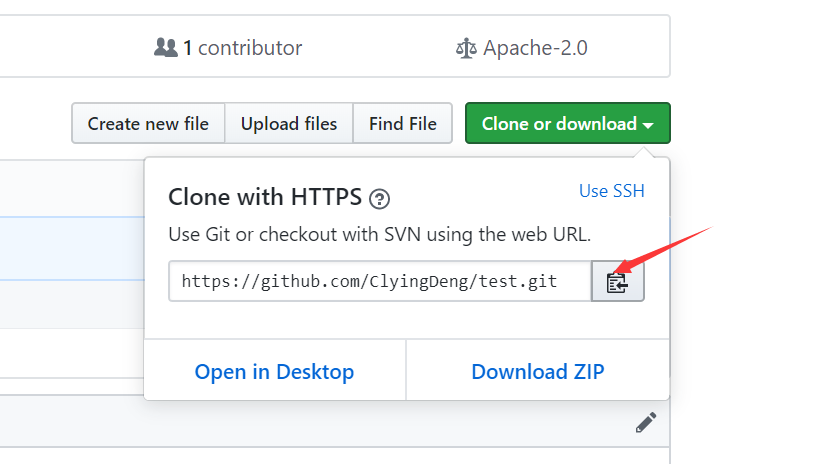Screen dimensions: 813x464
Task: Copy the clone URL to clipboard
Action: tap(617, 282)
